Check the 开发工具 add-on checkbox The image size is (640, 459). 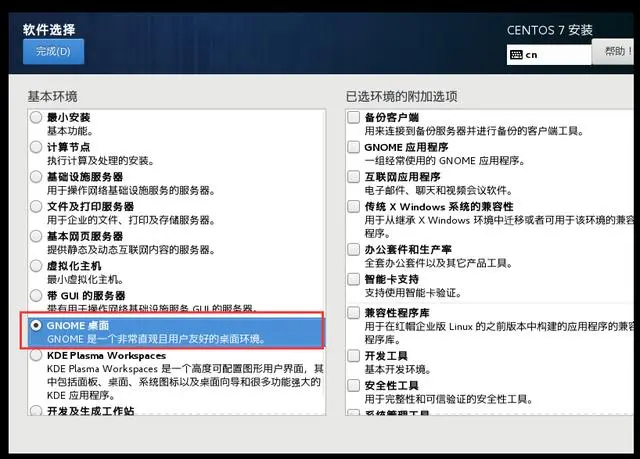353,356
